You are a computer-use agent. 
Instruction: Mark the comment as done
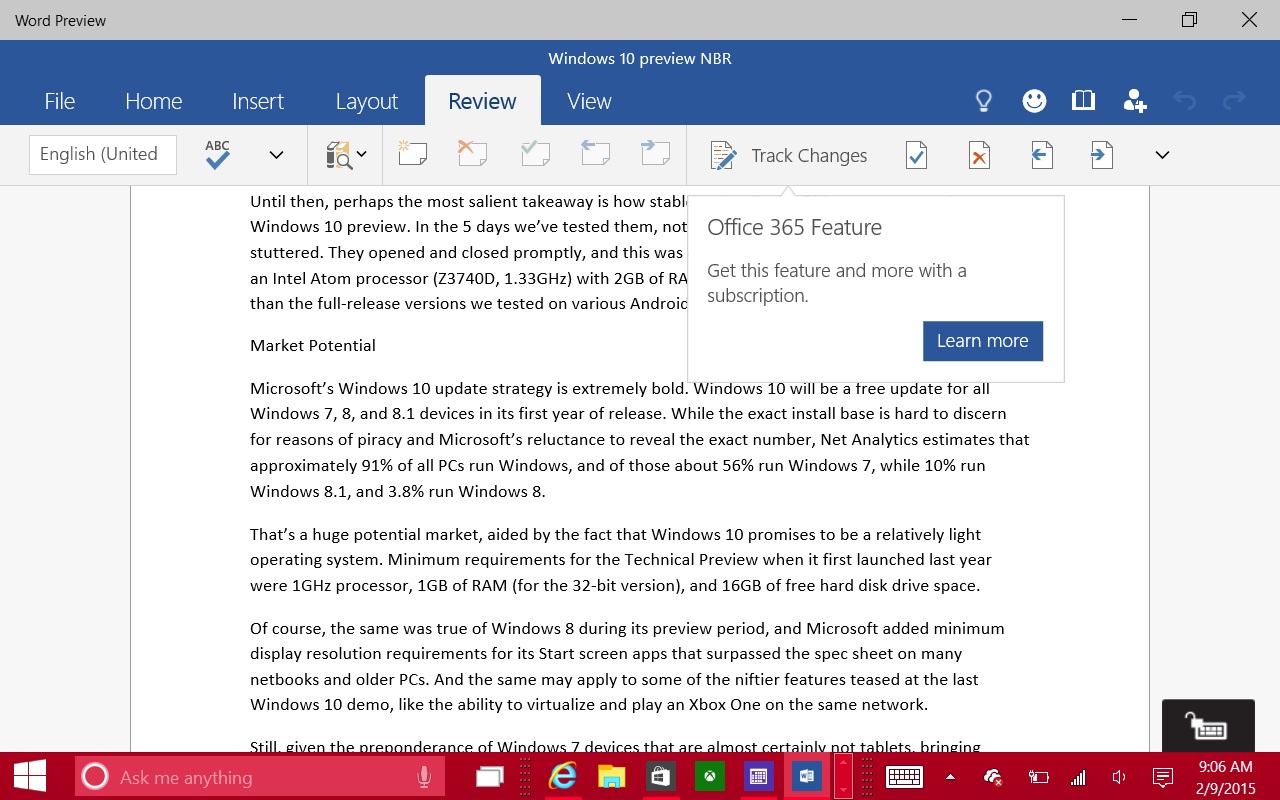click(x=535, y=154)
